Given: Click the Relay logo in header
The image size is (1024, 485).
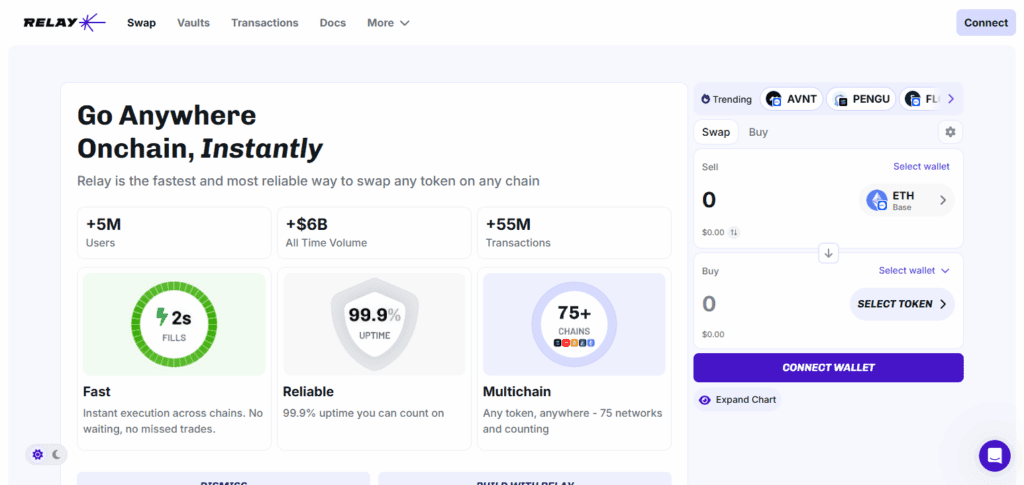Looking at the screenshot, I should (63, 22).
